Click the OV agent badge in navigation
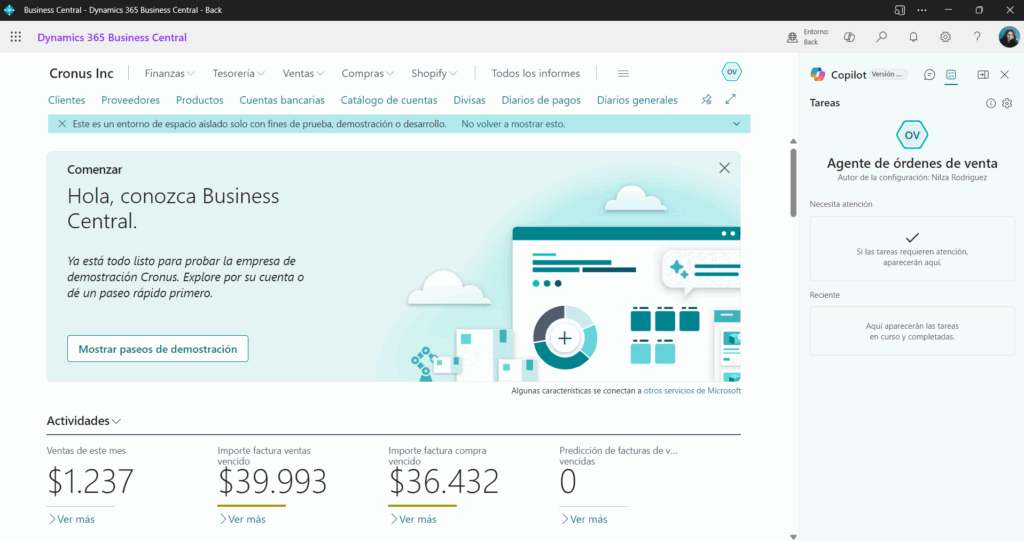The width and height of the screenshot is (1024, 541). pos(731,72)
